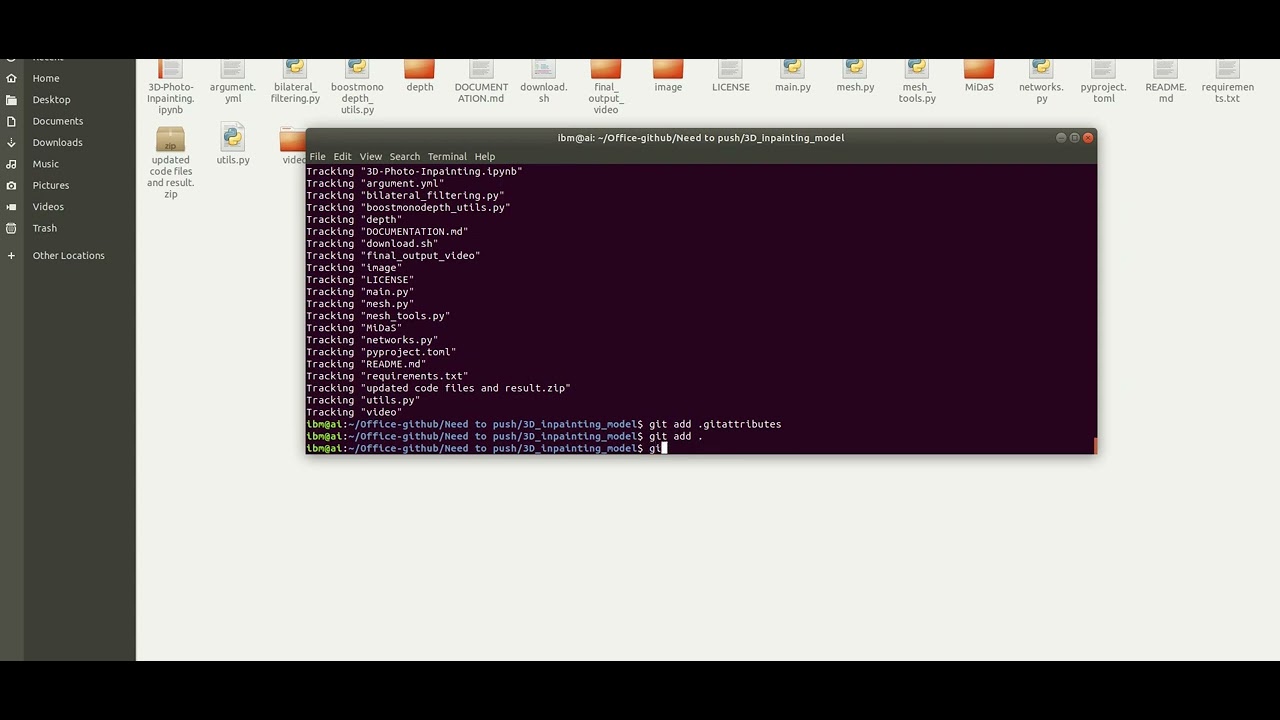Go to Desktop in the sidebar
1280x720 pixels.
(x=51, y=100)
